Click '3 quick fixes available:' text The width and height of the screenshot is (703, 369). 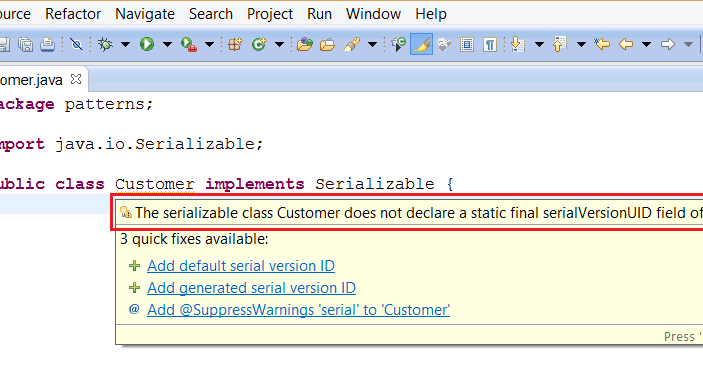coord(194,239)
